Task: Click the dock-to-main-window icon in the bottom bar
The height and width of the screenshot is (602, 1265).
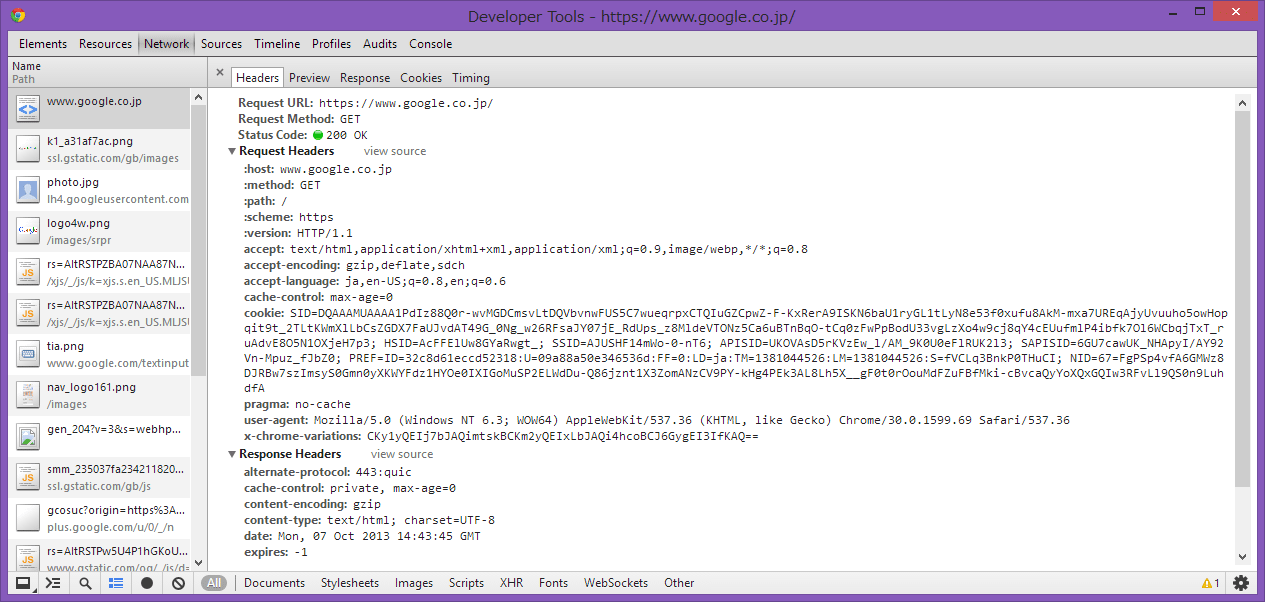Action: point(22,583)
